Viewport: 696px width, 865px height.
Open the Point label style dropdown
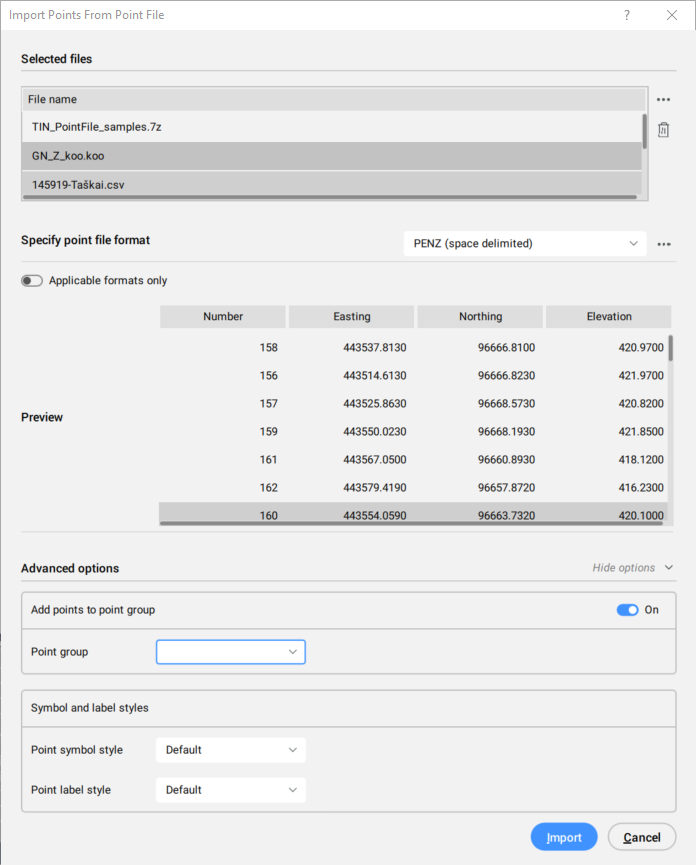(231, 790)
